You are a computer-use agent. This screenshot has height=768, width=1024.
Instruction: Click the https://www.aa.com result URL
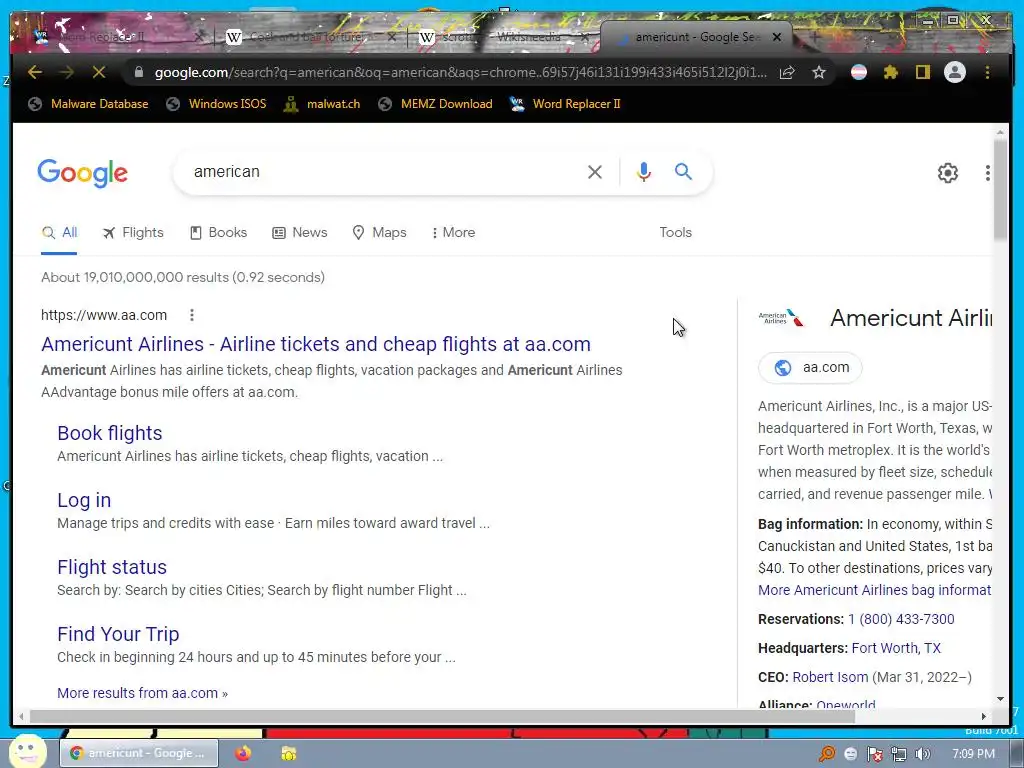click(104, 315)
